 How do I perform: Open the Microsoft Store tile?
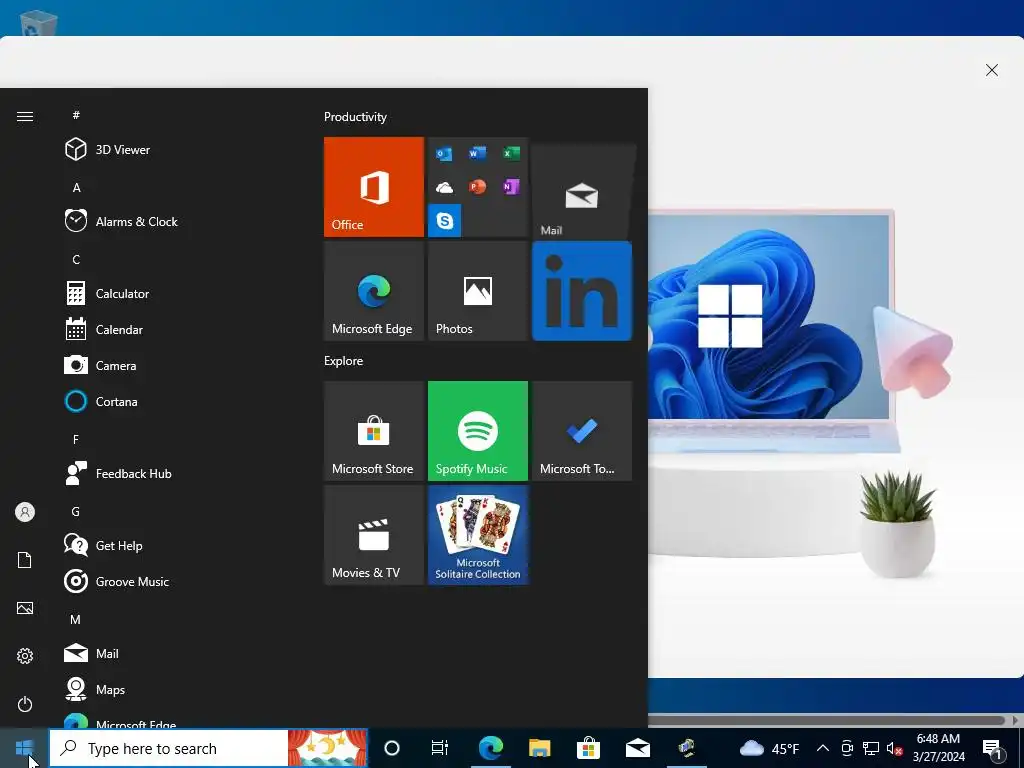pos(374,431)
